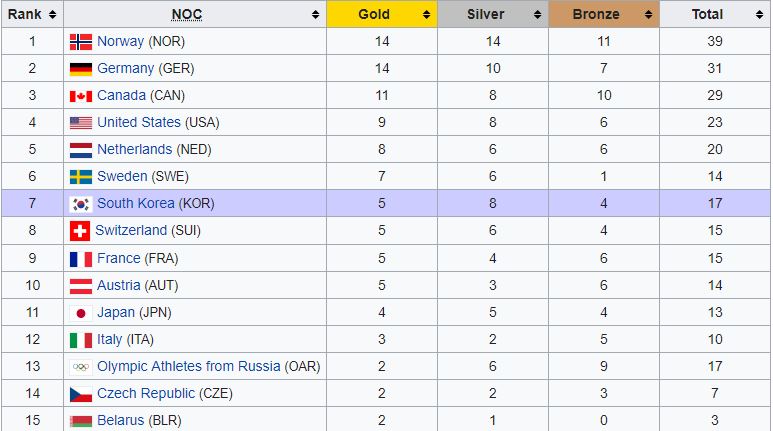
Task: Sort by Silver medal count arrows
Action: pyautogui.click(x=538, y=15)
